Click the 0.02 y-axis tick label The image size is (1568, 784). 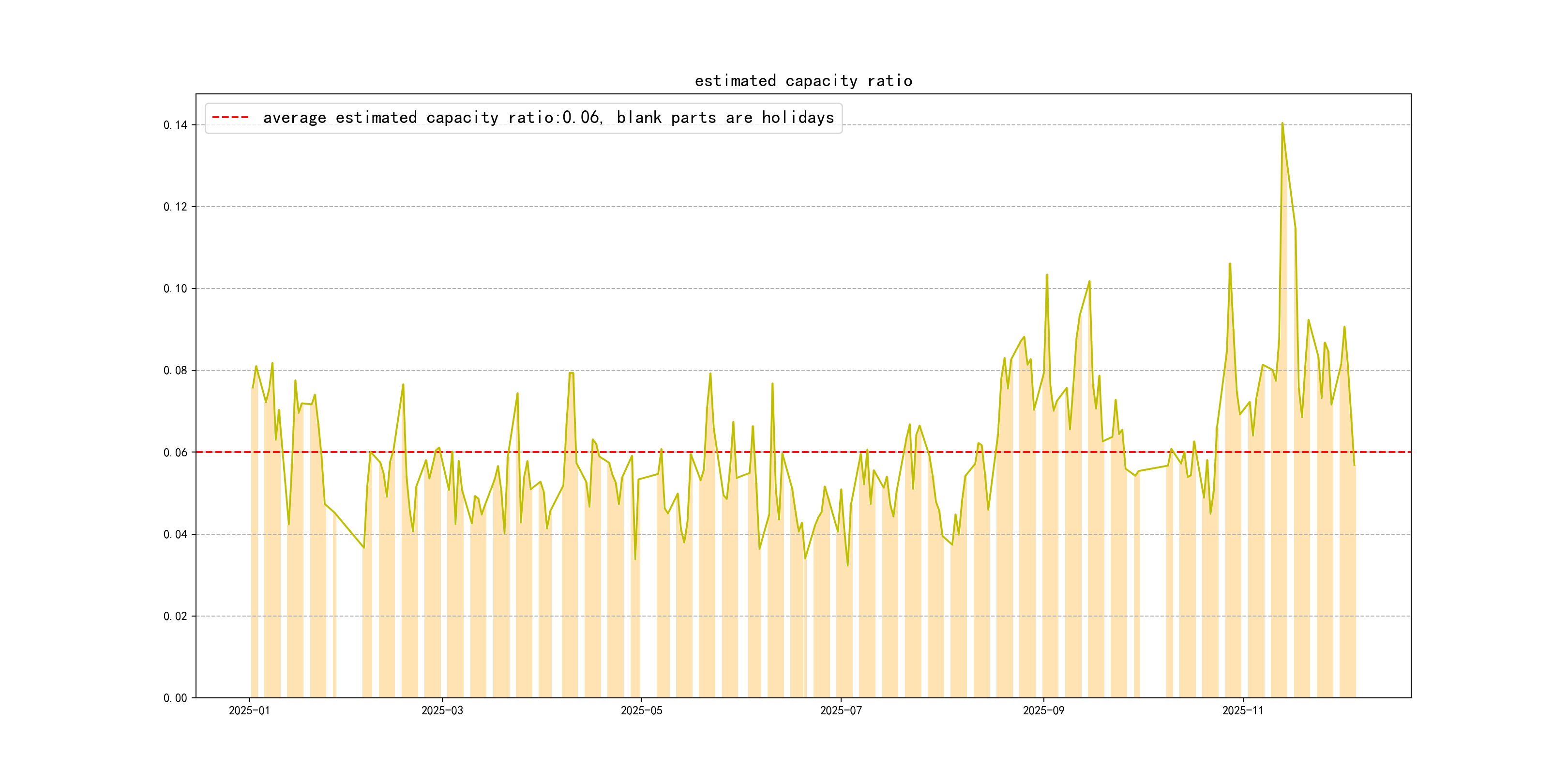[x=175, y=616]
